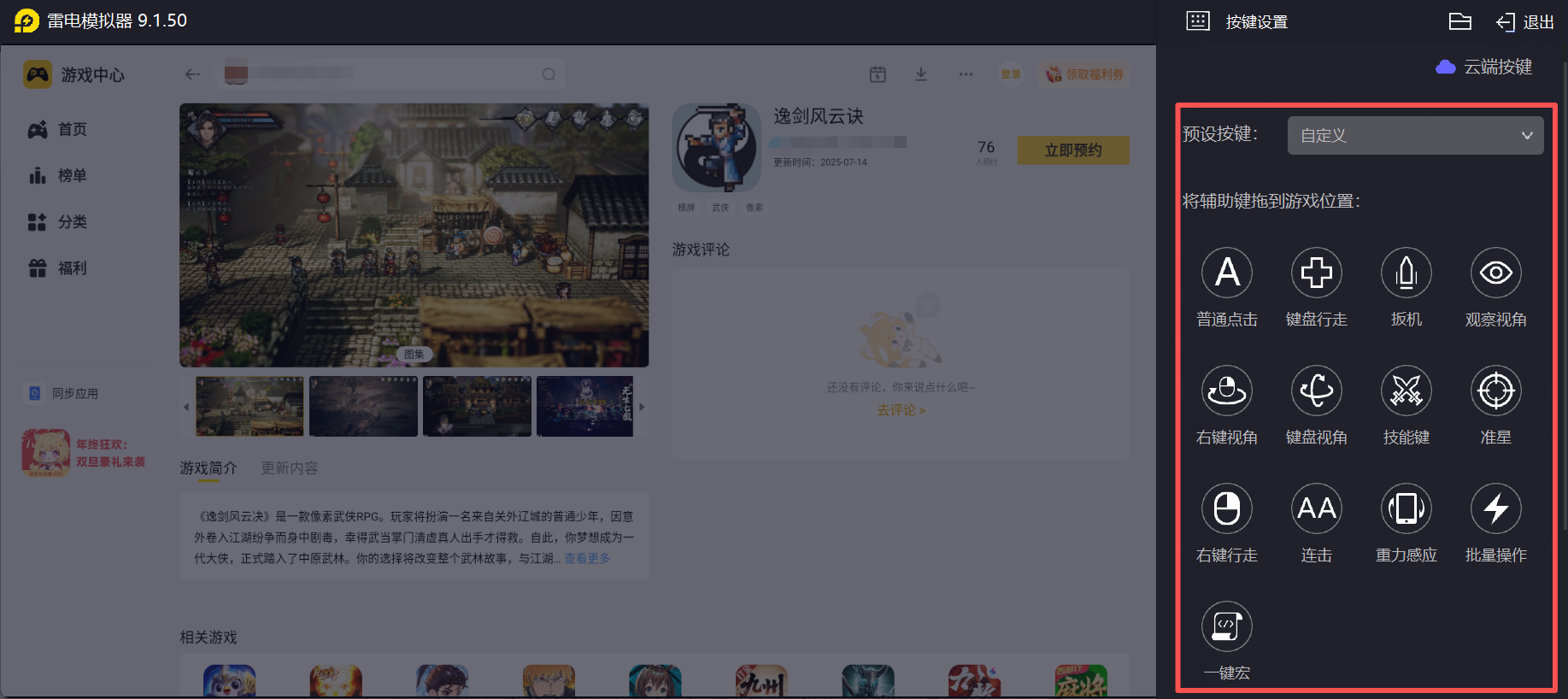This screenshot has height=699, width=1568.
Task: Click the keyboard icon beside 按键设置
Action: tap(1198, 21)
